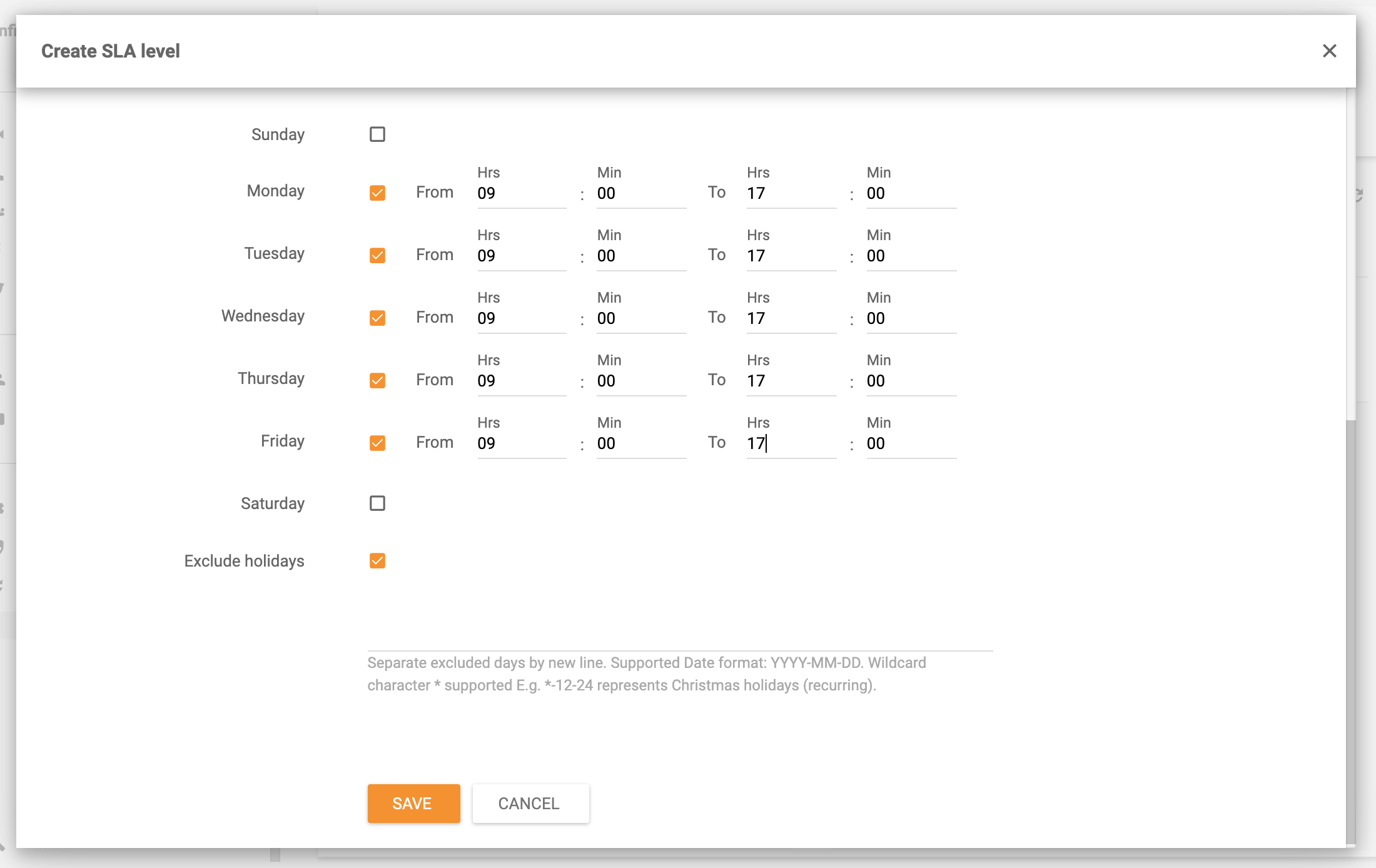1376x868 pixels.
Task: Uncheck the Friday checkbox
Action: pyautogui.click(x=377, y=442)
